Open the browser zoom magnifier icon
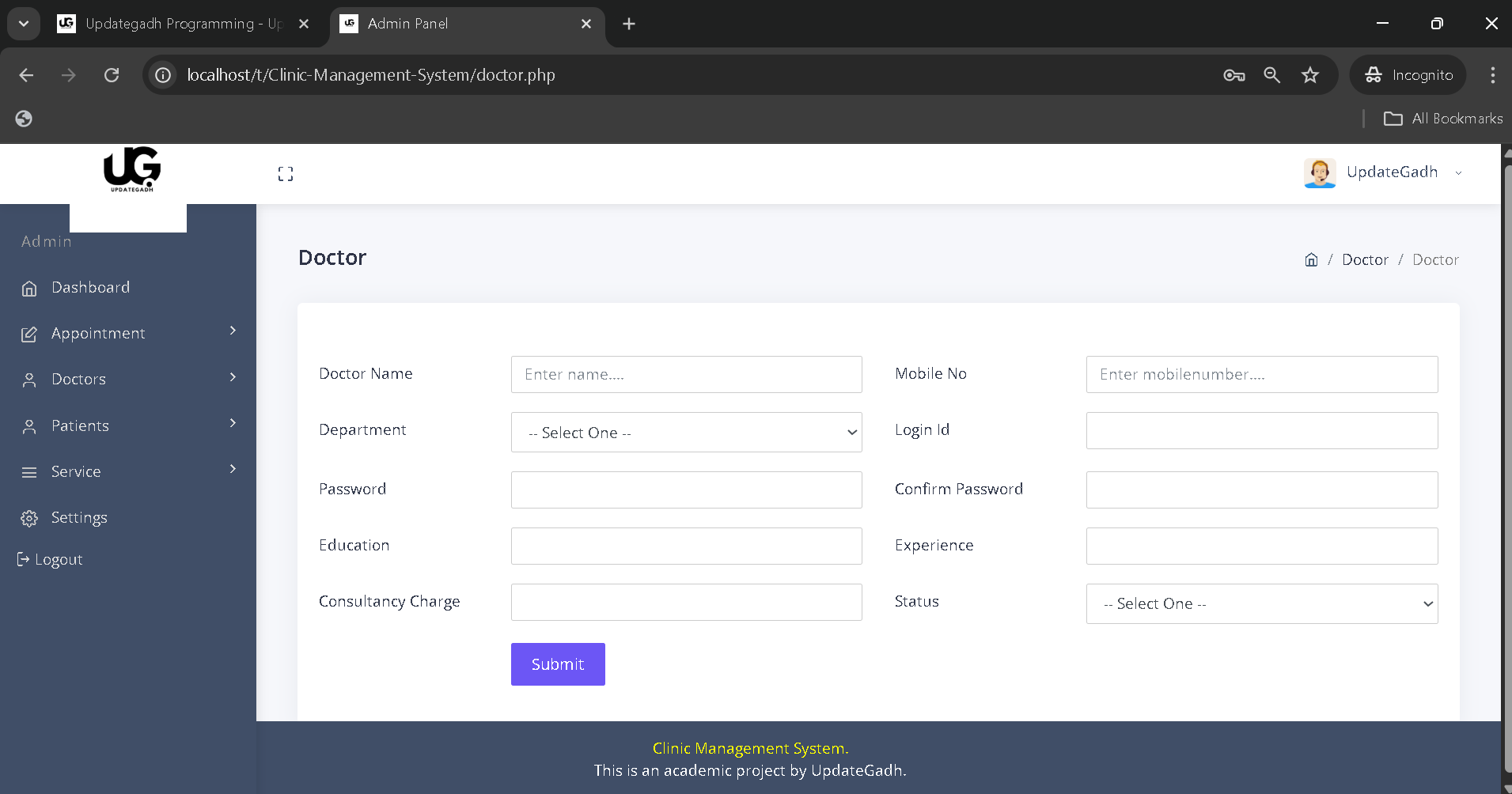 point(1271,75)
